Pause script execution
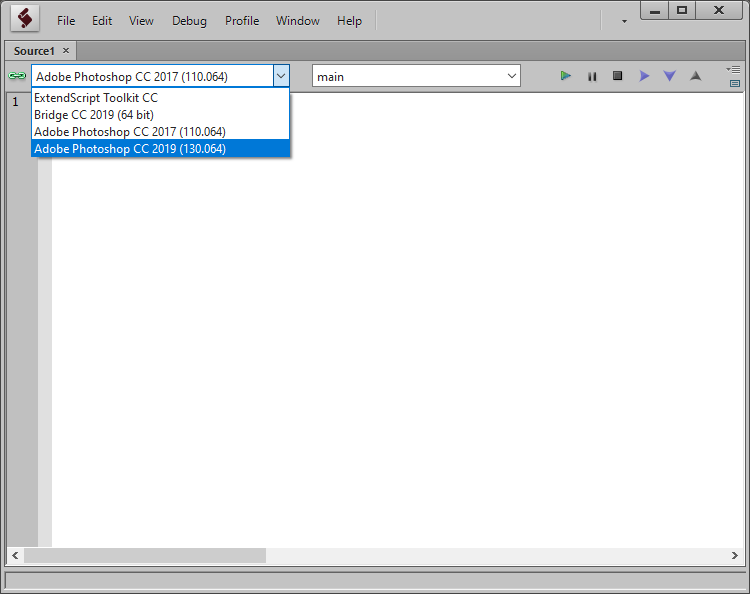The width and height of the screenshot is (750, 594). (x=592, y=76)
